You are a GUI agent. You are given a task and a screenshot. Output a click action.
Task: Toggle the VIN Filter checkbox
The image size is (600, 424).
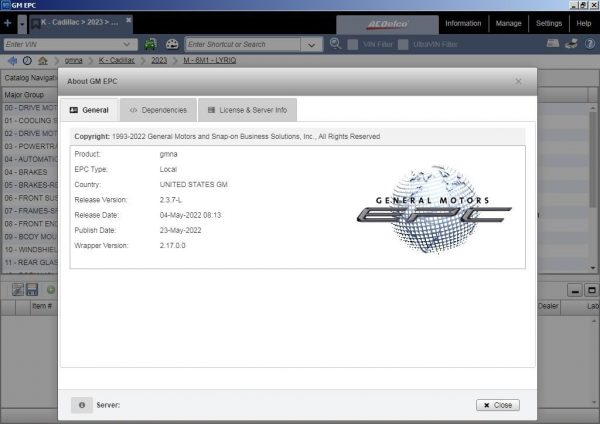(x=353, y=44)
